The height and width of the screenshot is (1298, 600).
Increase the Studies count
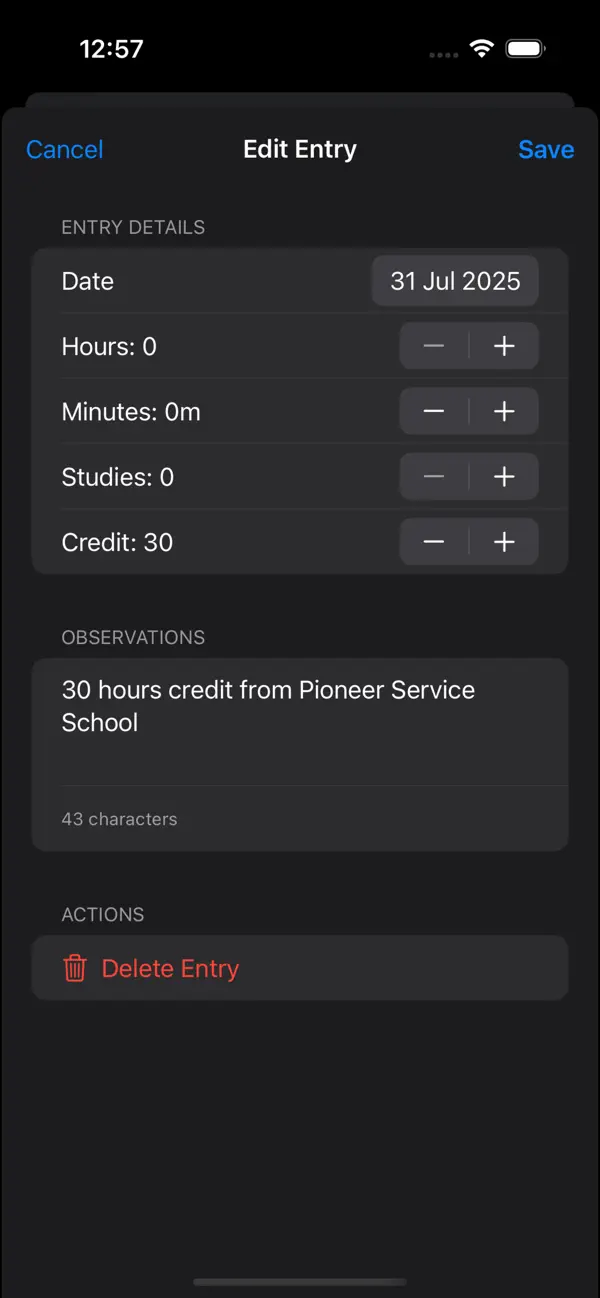pyautogui.click(x=504, y=476)
